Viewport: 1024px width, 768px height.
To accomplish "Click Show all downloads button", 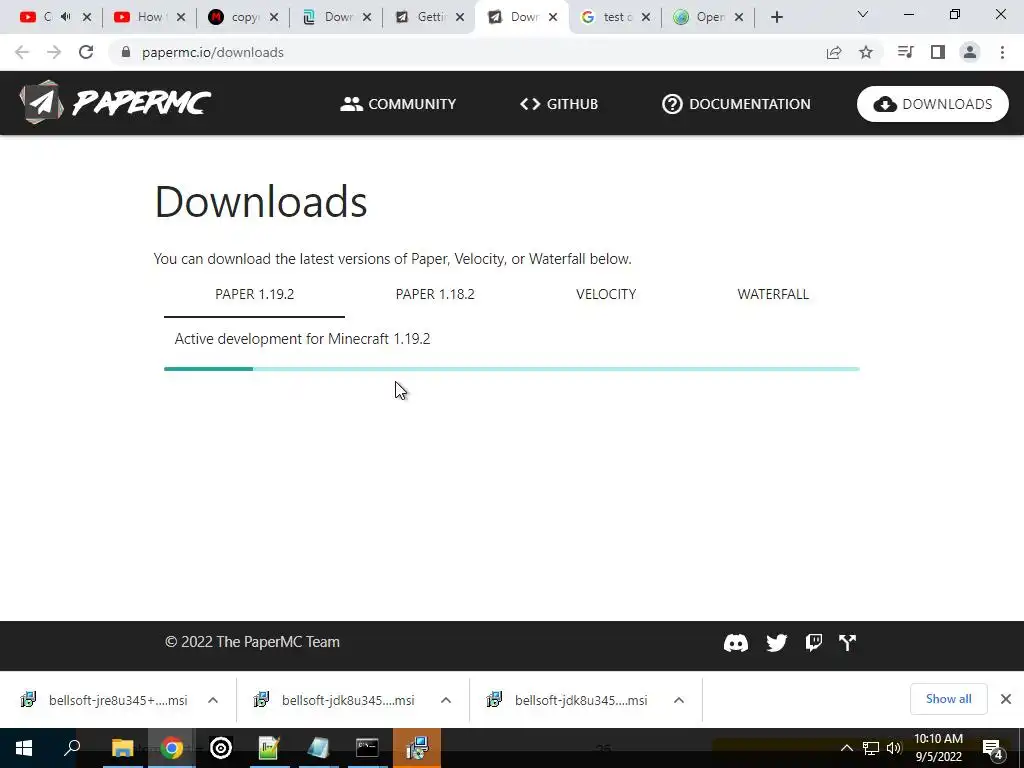I will pyautogui.click(x=948, y=699).
